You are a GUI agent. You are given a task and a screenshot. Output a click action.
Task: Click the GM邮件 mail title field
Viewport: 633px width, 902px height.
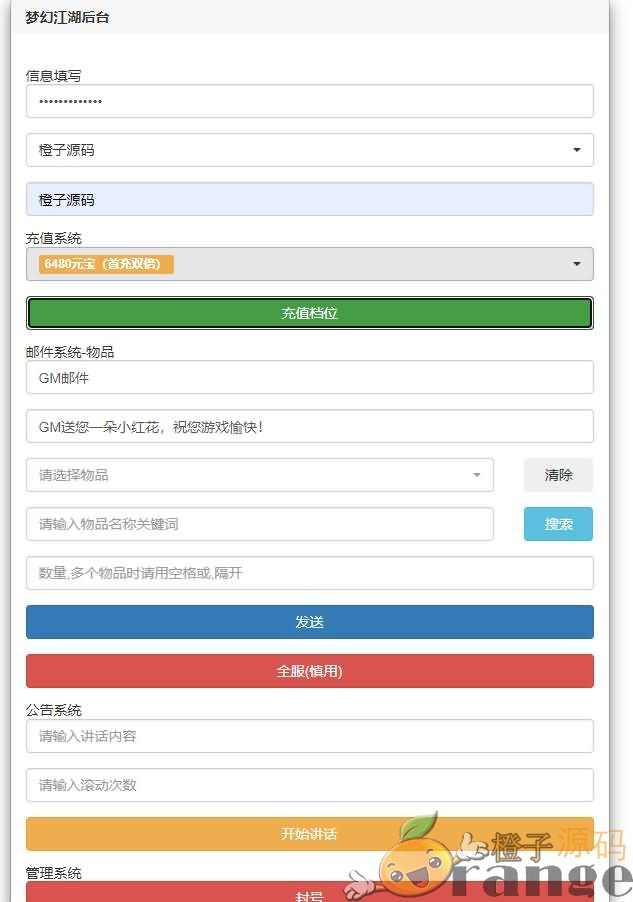[x=309, y=377]
